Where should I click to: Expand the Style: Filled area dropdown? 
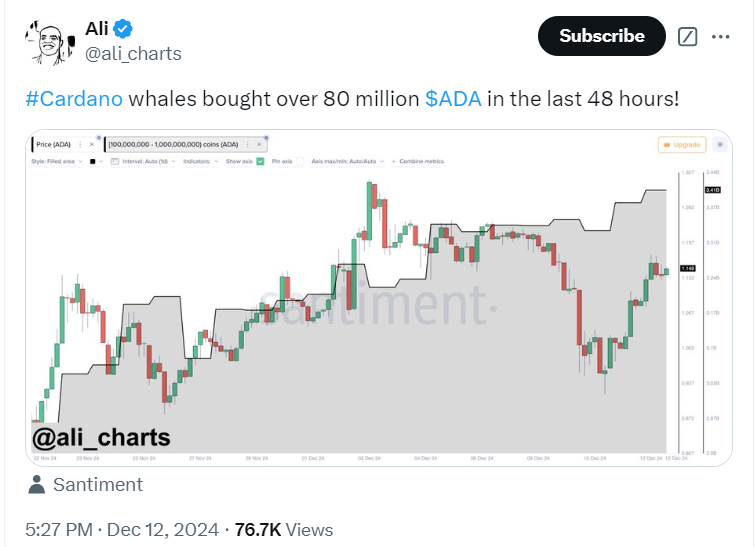tap(57, 161)
